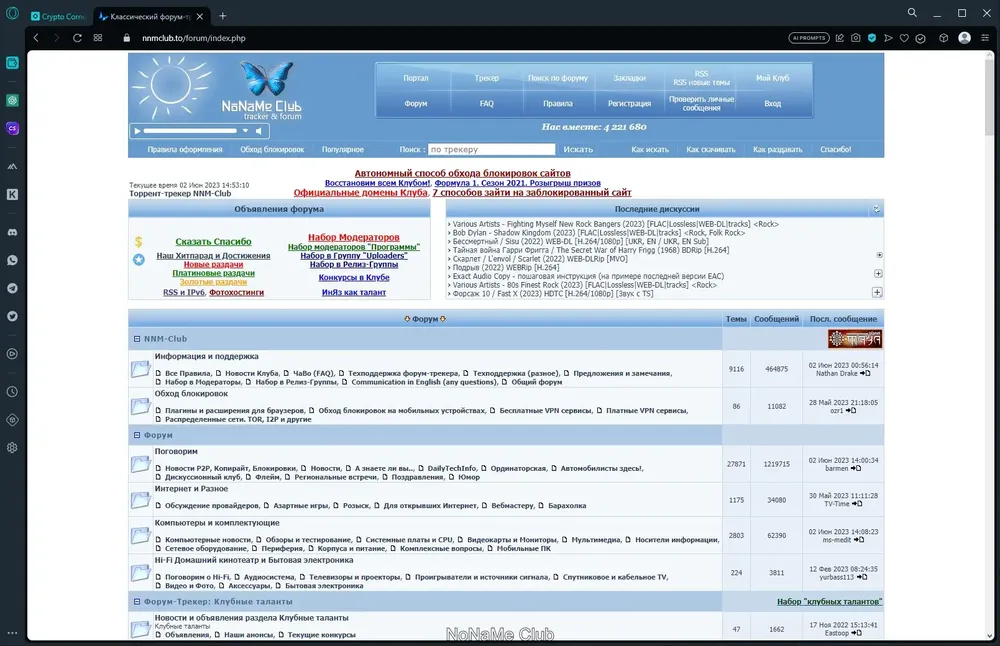Search open tabs with magnifier icon
This screenshot has width=1000, height=646.
913,13
